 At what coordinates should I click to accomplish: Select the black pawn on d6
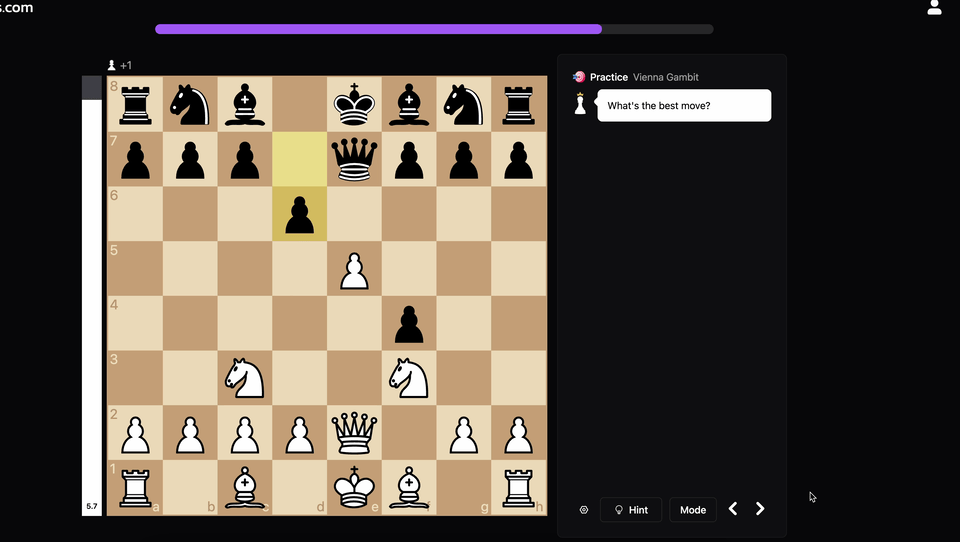tap(299, 214)
